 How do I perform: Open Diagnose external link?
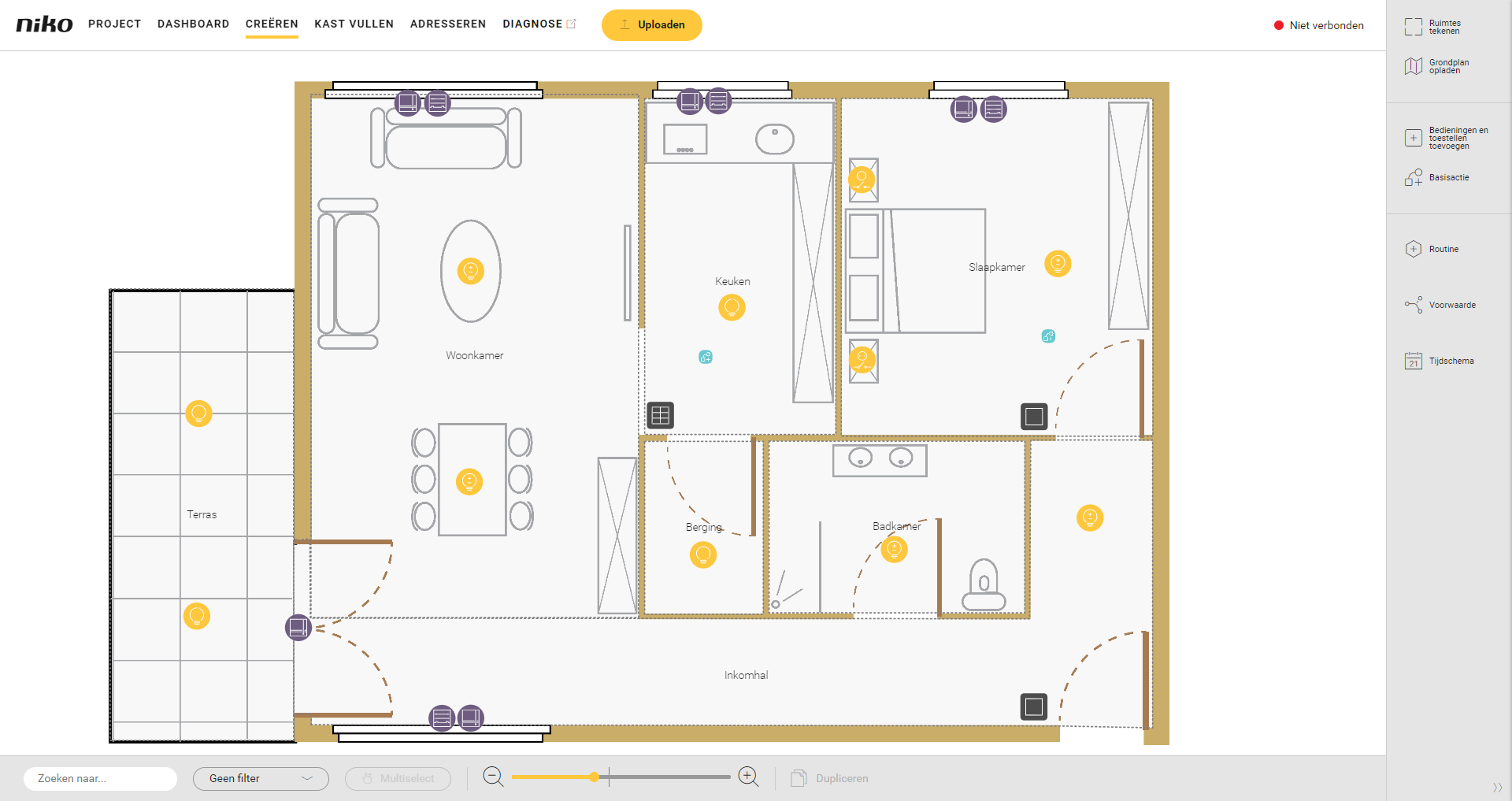pyautogui.click(x=539, y=24)
